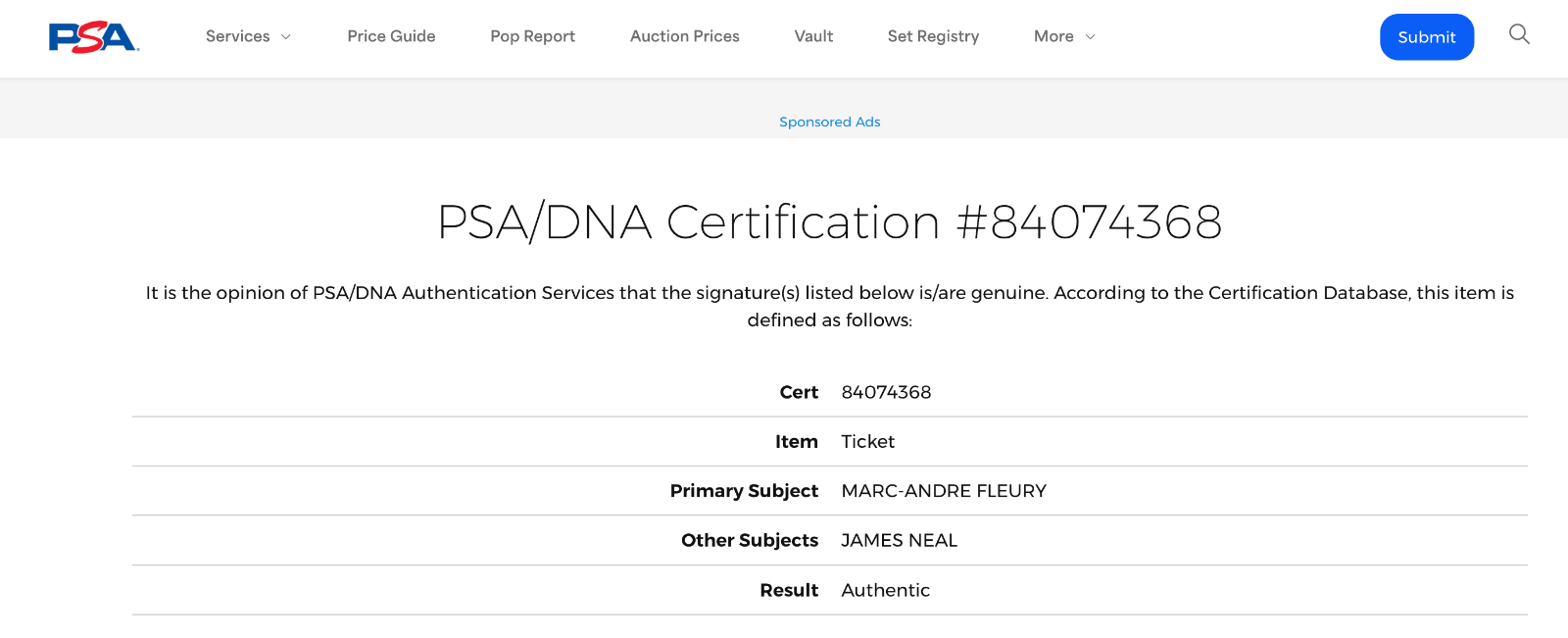Open the Price Guide menu item
1568x638 pixels.
pos(391,36)
